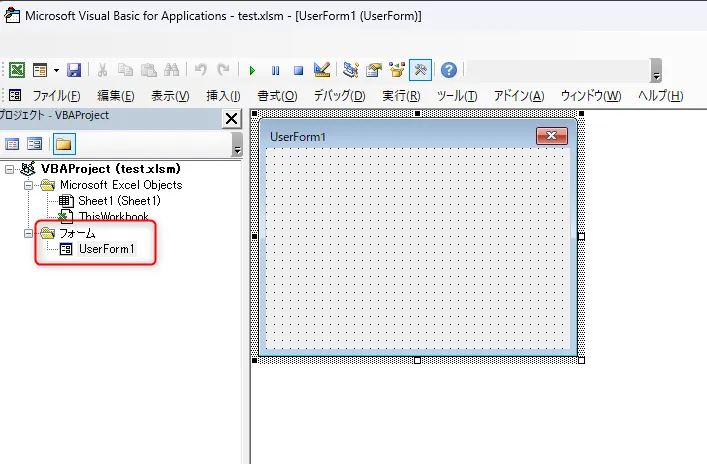Open the 実行(R) menu
This screenshot has width=707, height=464.
401,96
